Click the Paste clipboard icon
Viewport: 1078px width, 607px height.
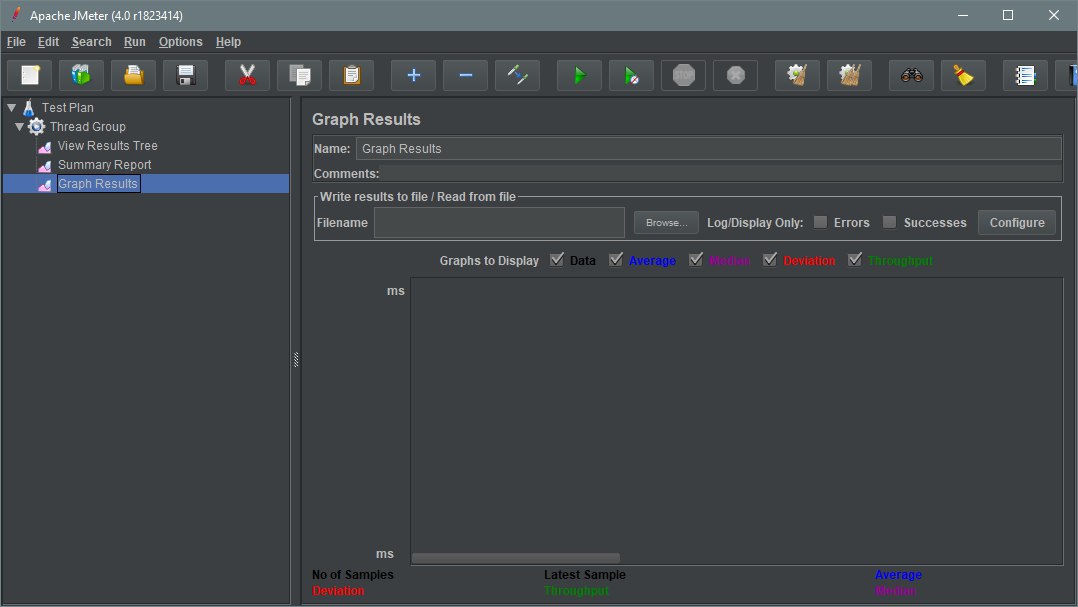(x=351, y=75)
